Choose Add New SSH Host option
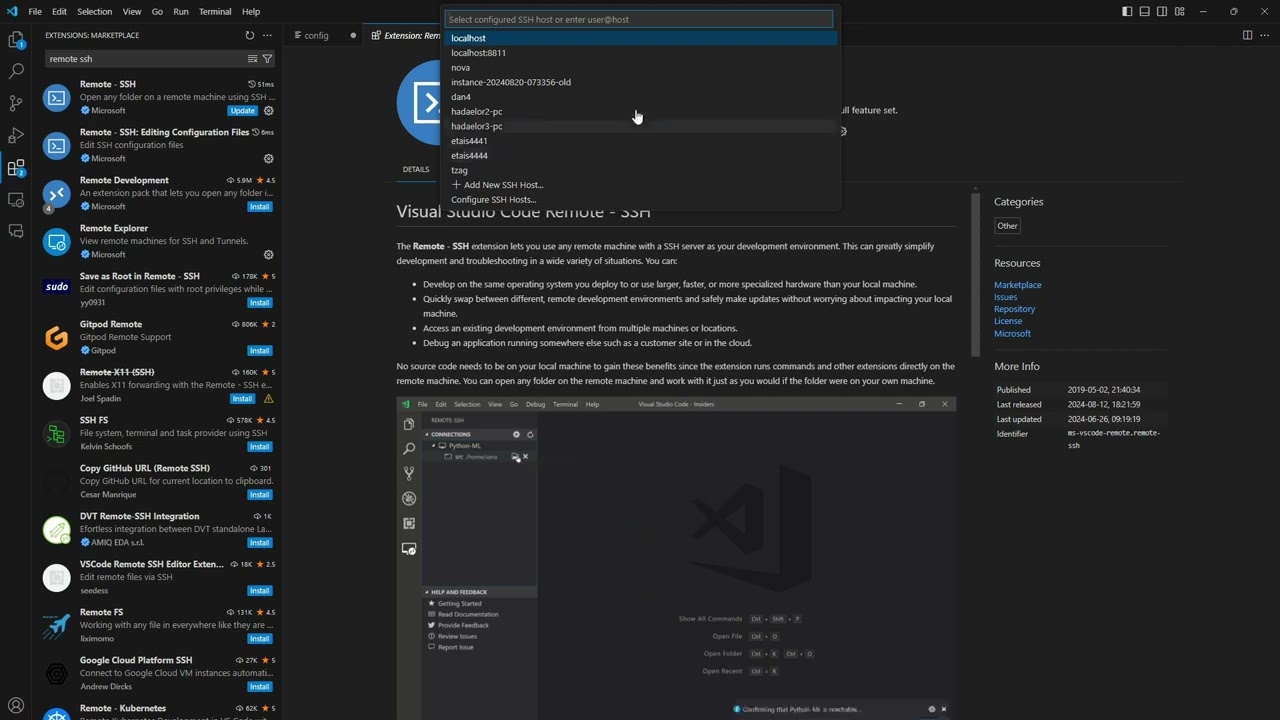 (640, 185)
